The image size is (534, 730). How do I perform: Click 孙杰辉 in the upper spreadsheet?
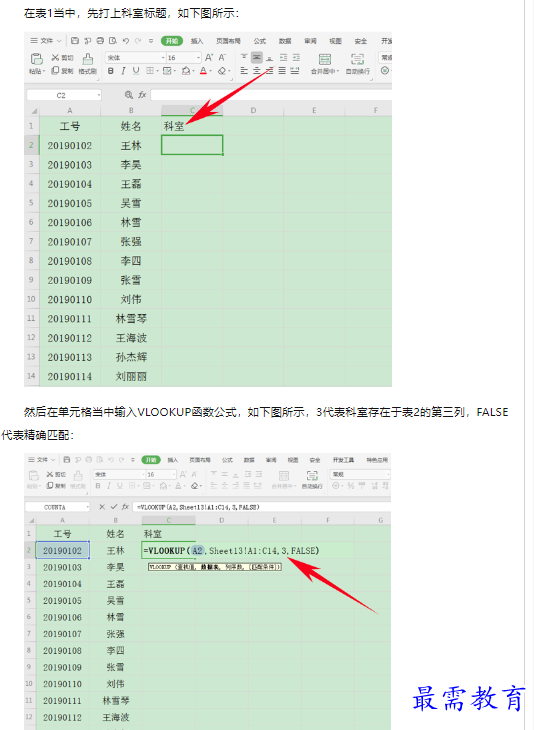click(131, 357)
